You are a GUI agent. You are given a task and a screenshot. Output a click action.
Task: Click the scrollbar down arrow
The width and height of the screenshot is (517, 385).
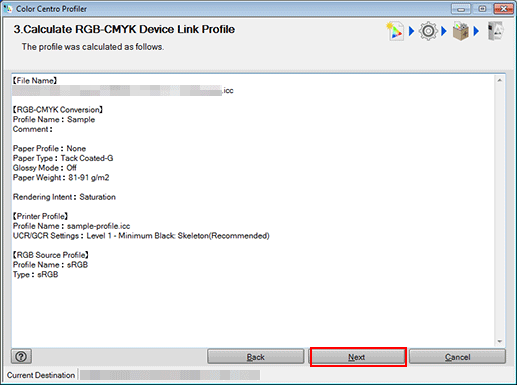500,341
